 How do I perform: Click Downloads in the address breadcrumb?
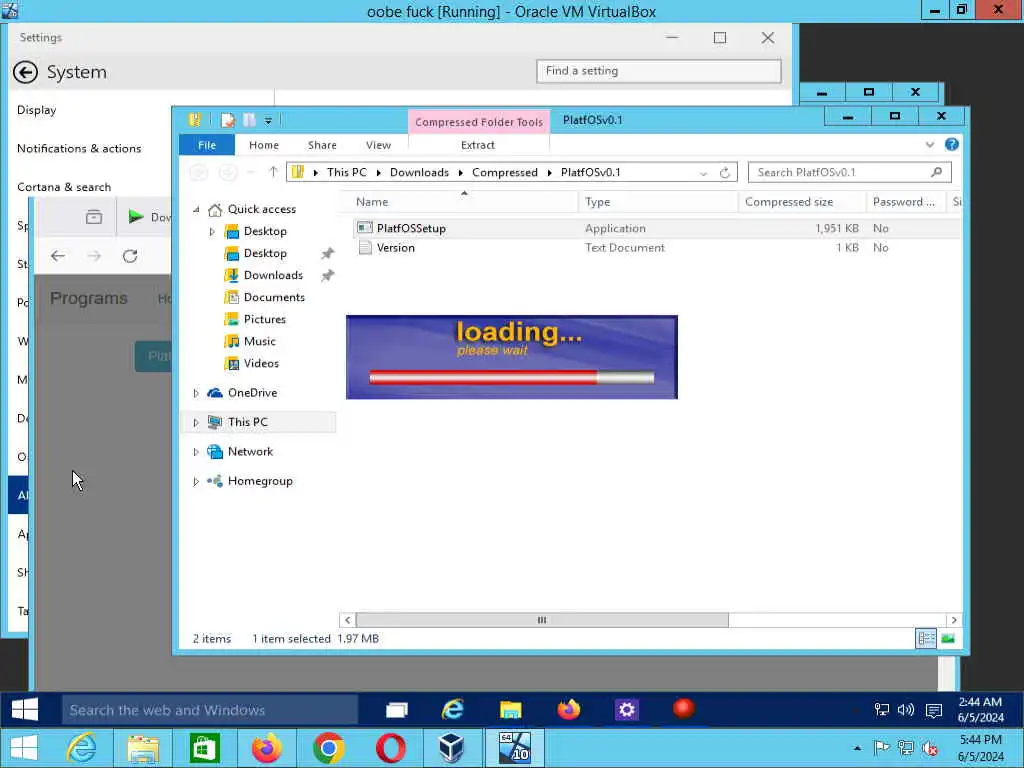[x=419, y=172]
